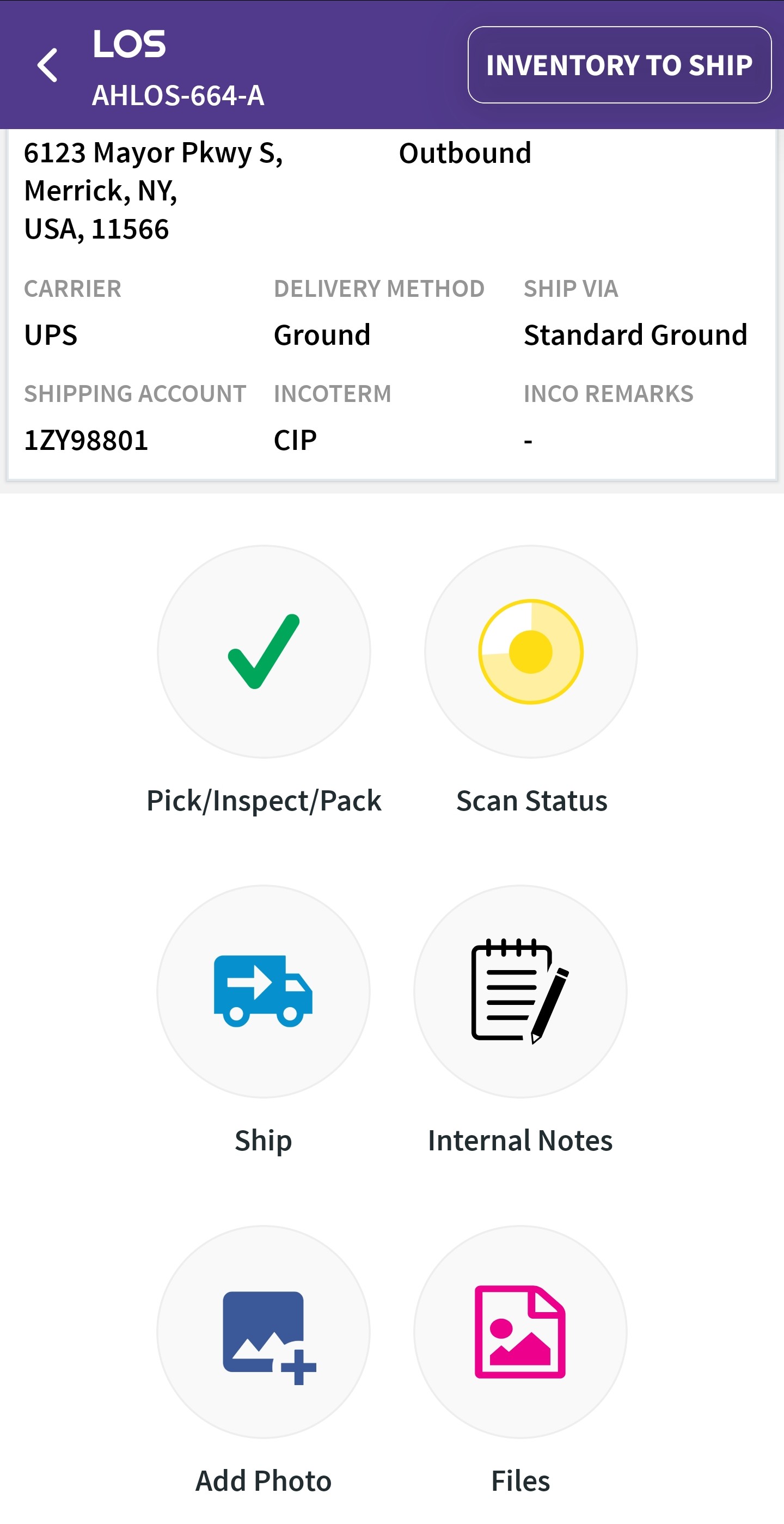
Task: Tap the LOS logo in header
Action: click(129, 44)
